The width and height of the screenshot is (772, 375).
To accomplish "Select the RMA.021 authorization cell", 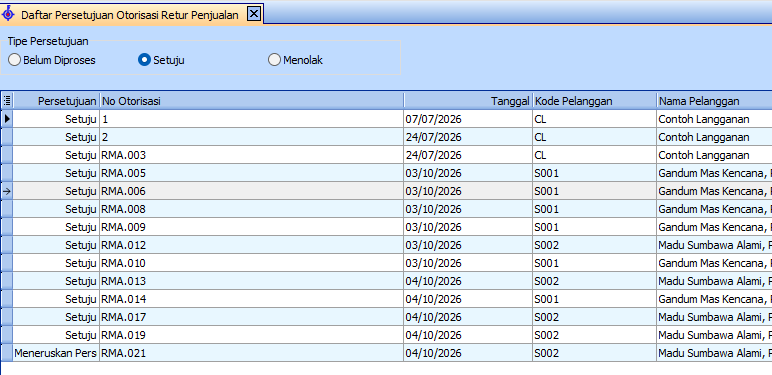I will click(x=252, y=353).
